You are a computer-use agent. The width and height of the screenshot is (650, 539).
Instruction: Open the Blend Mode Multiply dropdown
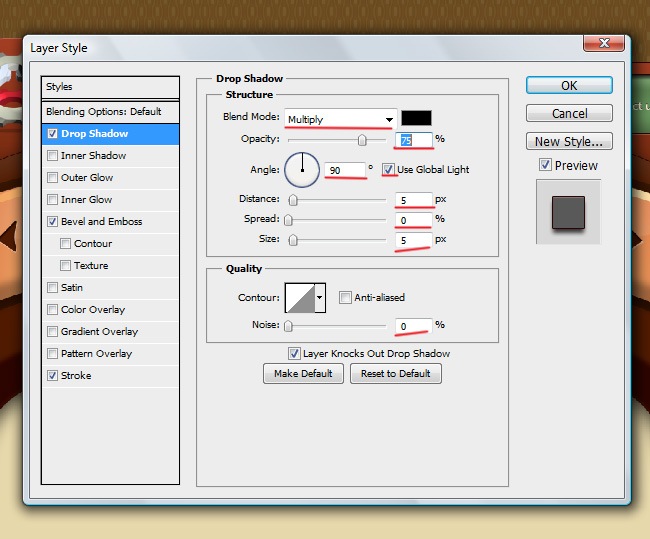[340, 119]
